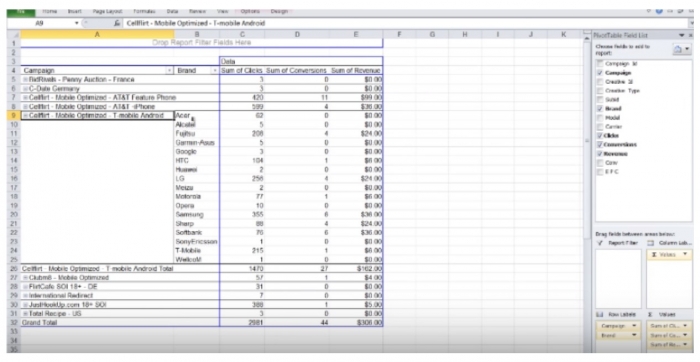Open the Name Box dropdown arrow
This screenshot has height=362, width=700.
coord(76,23)
